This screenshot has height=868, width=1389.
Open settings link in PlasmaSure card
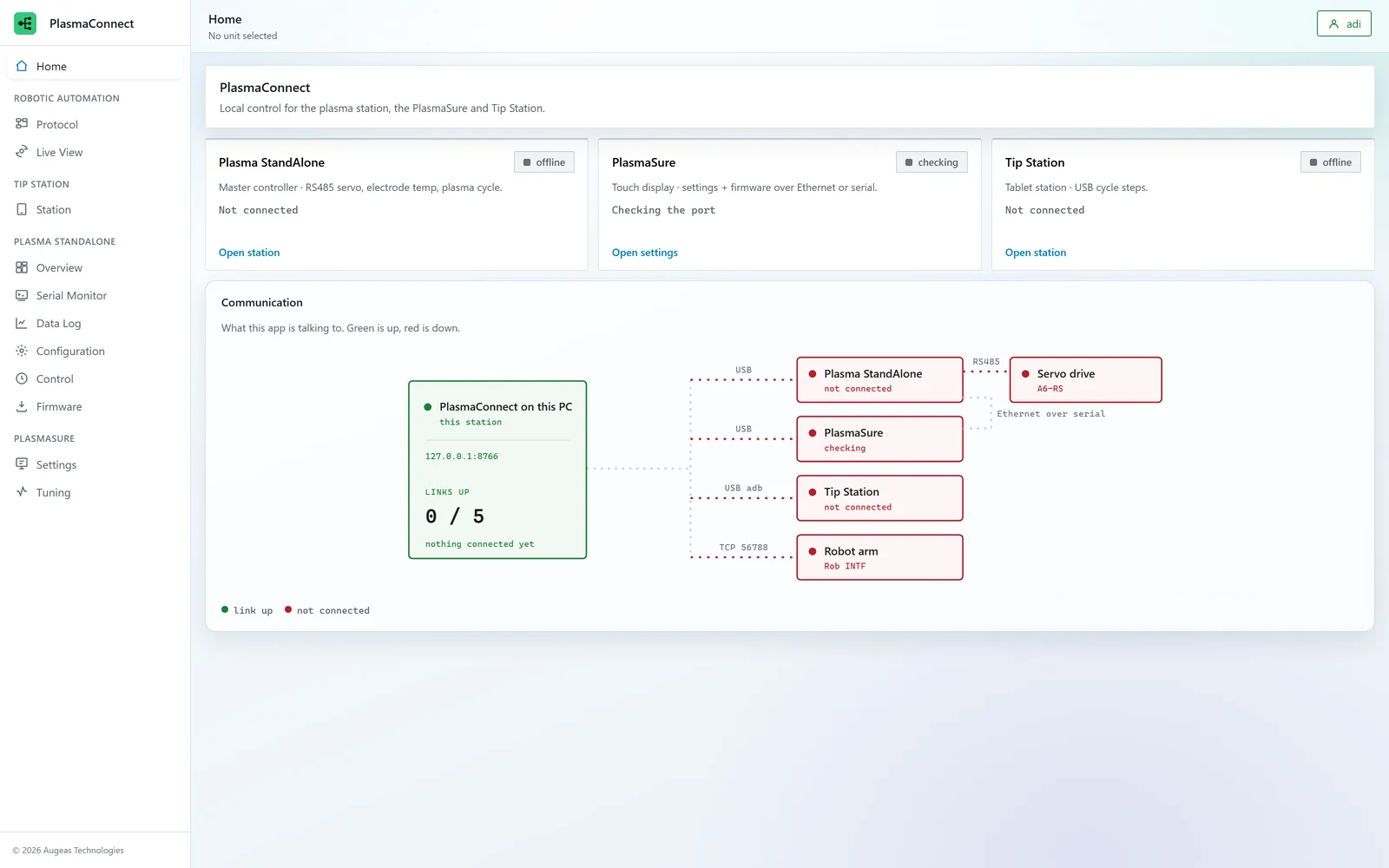645,253
